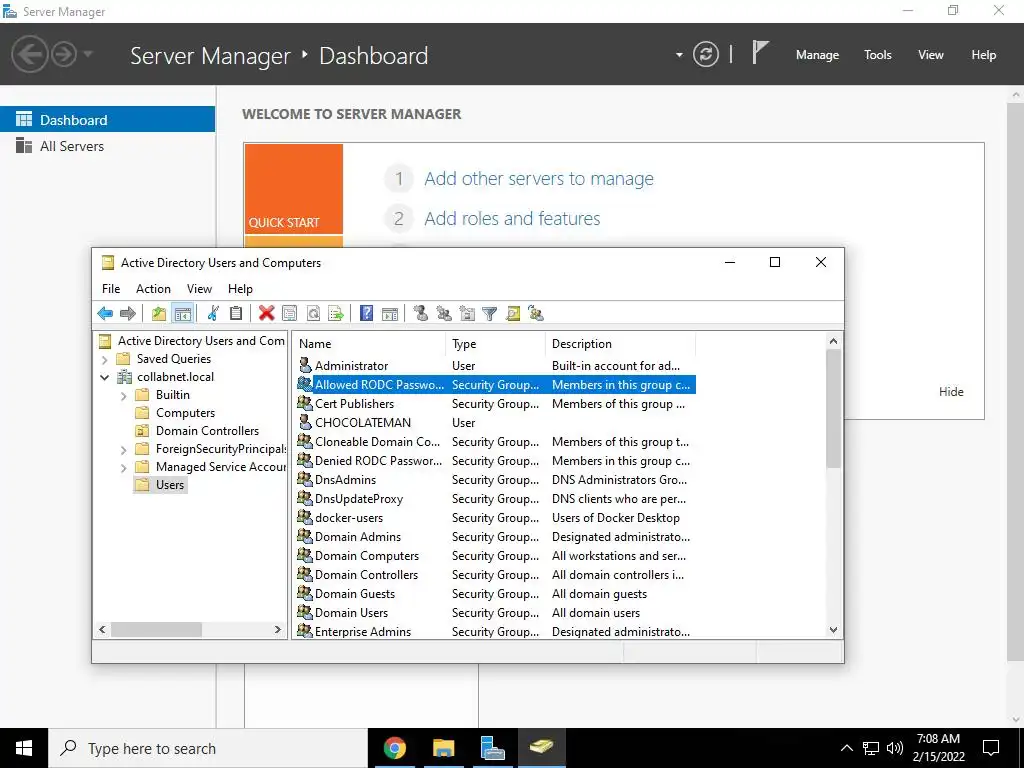Open the View menu in Active Directory
The width and height of the screenshot is (1024, 768).
199,289
